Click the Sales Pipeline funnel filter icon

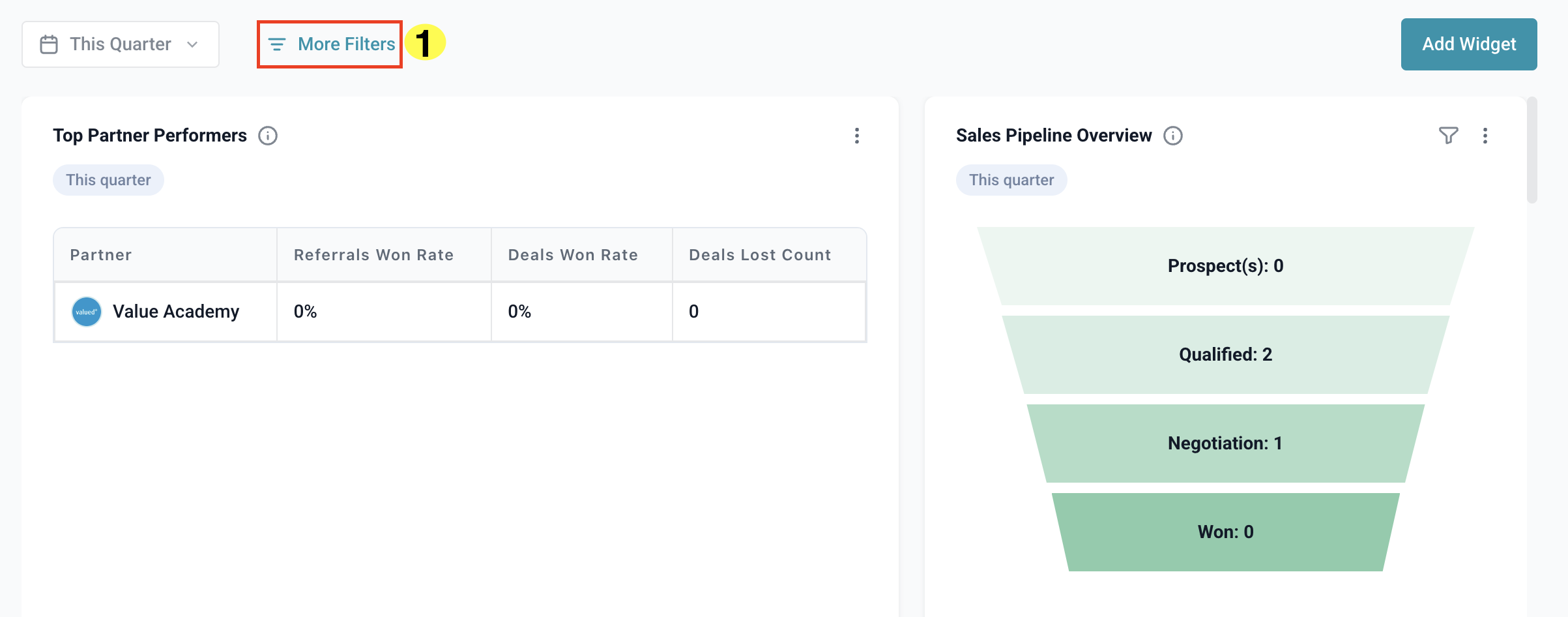[1448, 136]
